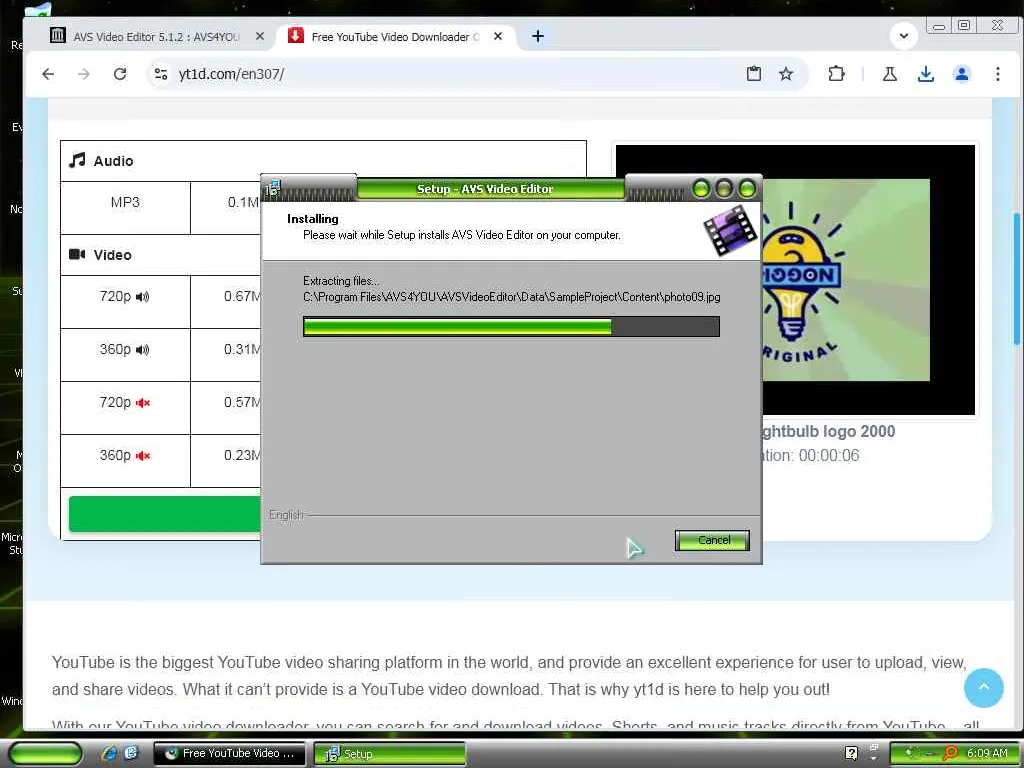This screenshot has width=1024, height=768.
Task: Bookmark this page with the star
Action: pyautogui.click(x=786, y=74)
